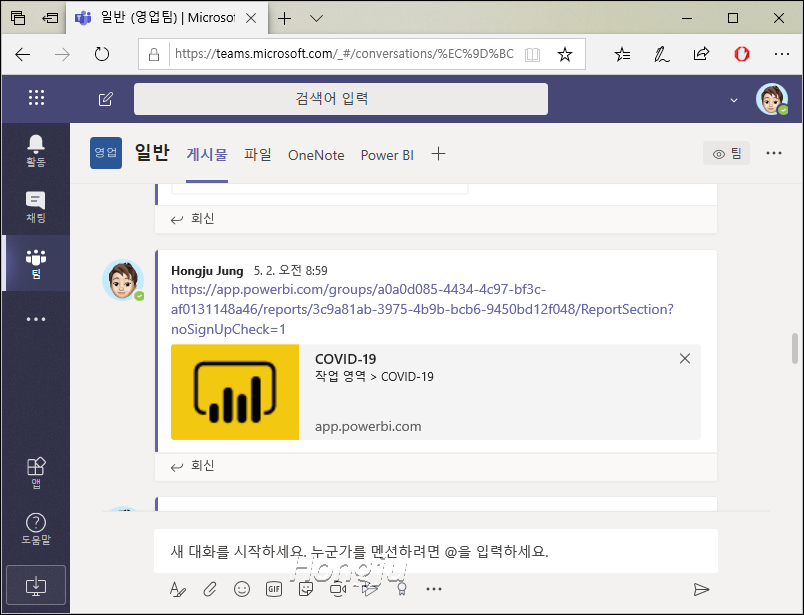
Task: Open the GIF picker
Action: point(274,589)
